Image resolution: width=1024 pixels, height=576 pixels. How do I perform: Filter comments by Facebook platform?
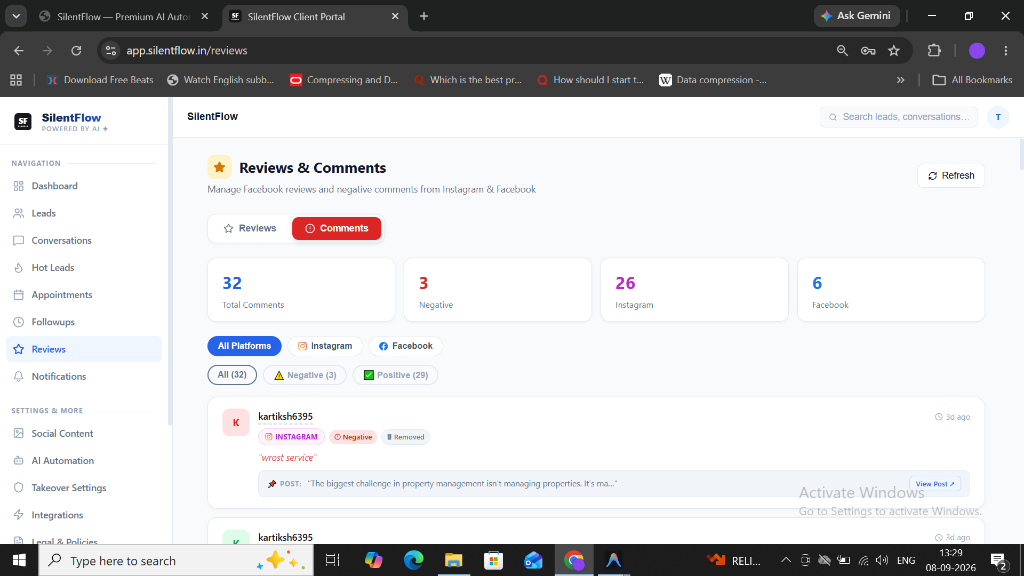click(x=406, y=346)
